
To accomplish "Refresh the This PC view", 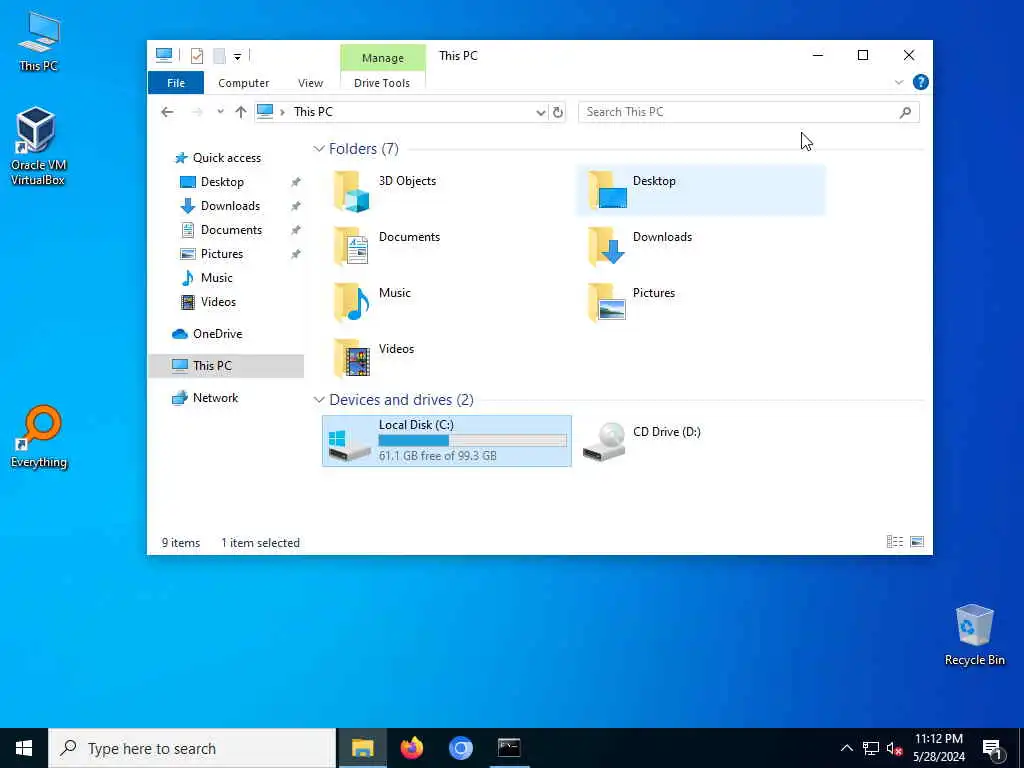I will tap(557, 112).
